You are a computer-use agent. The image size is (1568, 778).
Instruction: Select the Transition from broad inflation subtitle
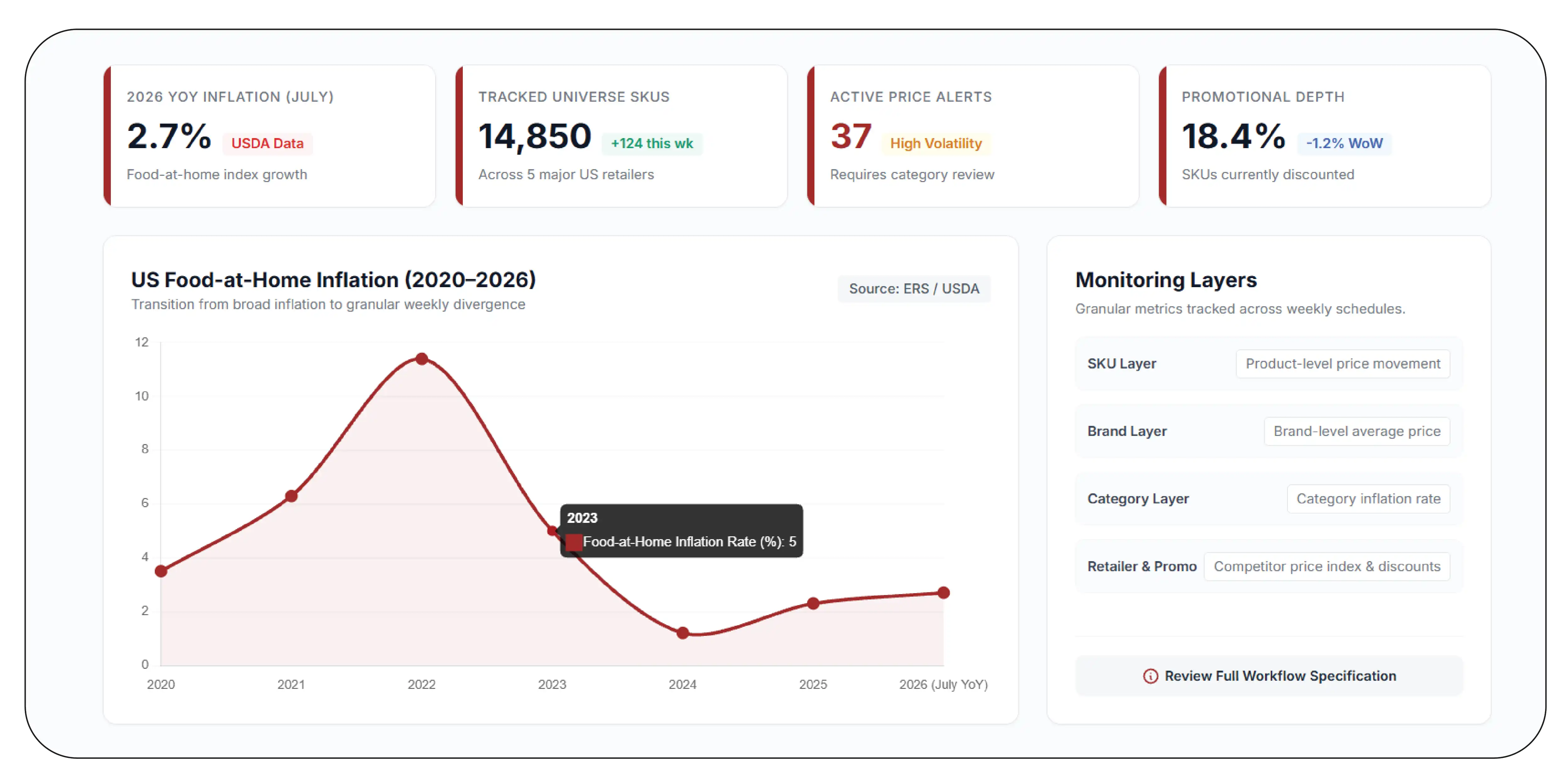coord(328,304)
